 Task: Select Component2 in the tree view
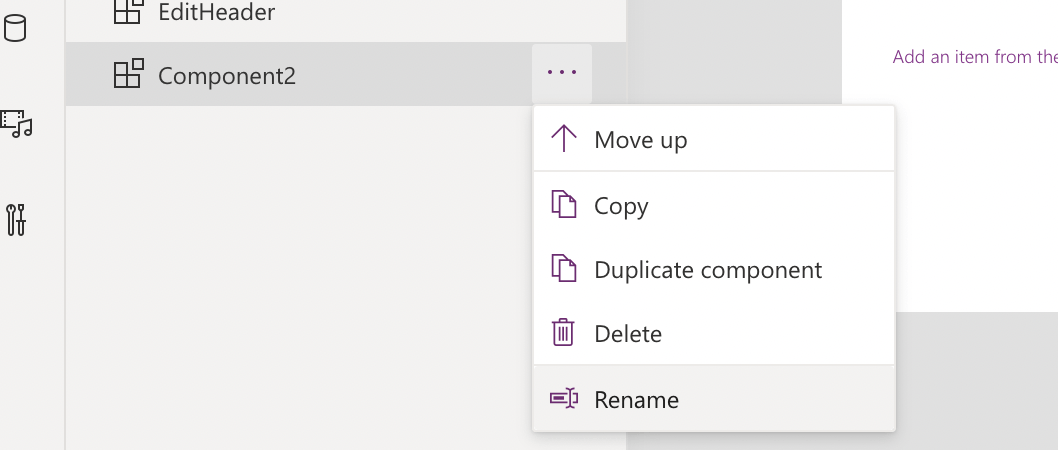click(227, 75)
